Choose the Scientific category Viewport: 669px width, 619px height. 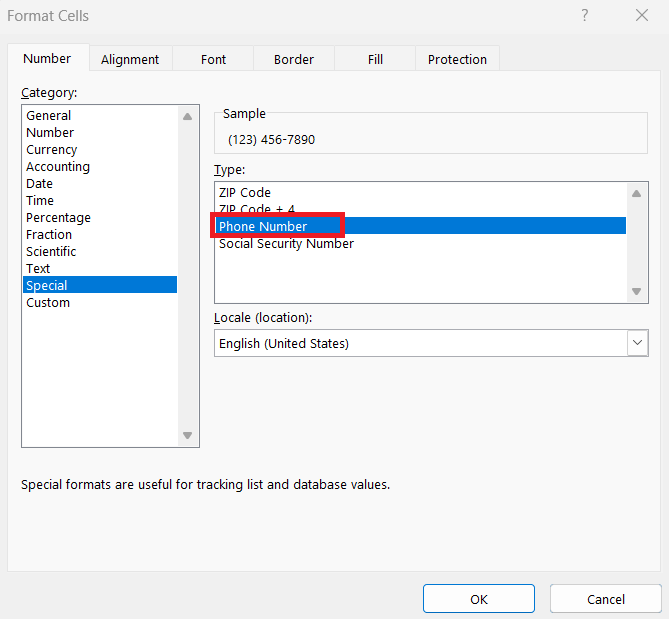pos(100,251)
